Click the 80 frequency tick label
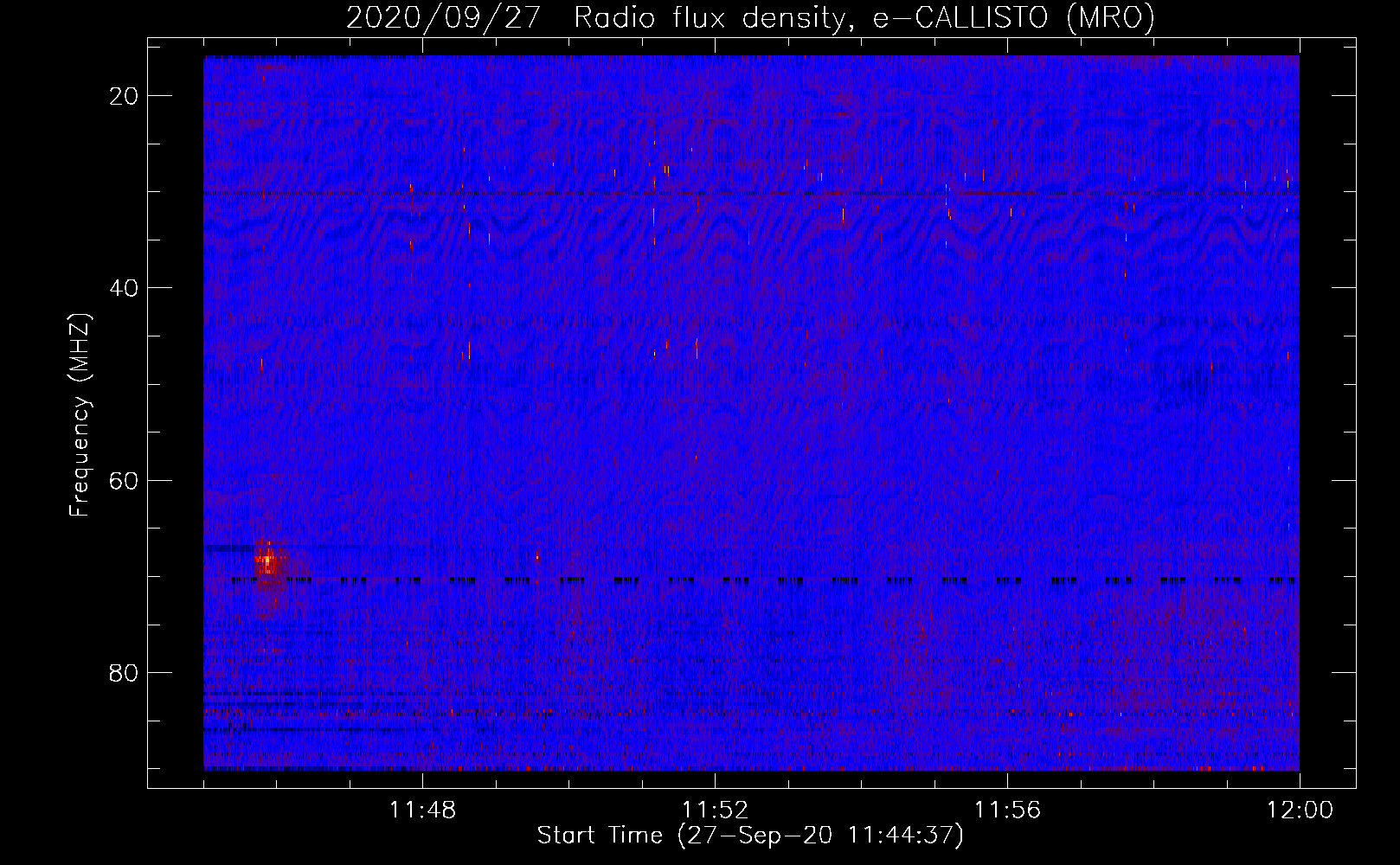 coord(125,672)
